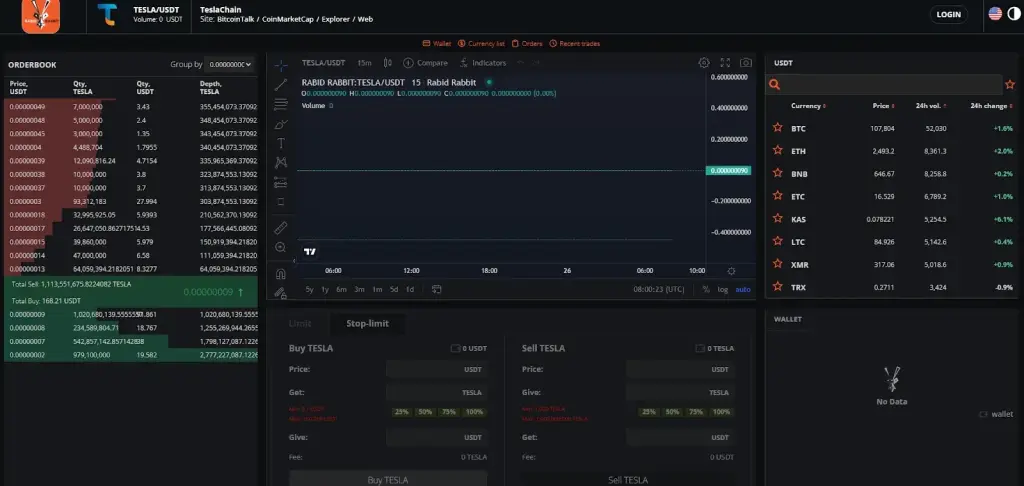Screen dimensions: 1024x486
Task: Open the BitcoinTalk site link
Action: 236,20
